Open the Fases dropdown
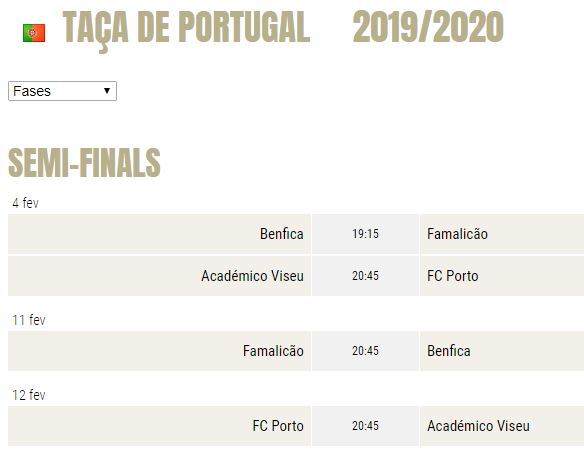 (x=62, y=91)
